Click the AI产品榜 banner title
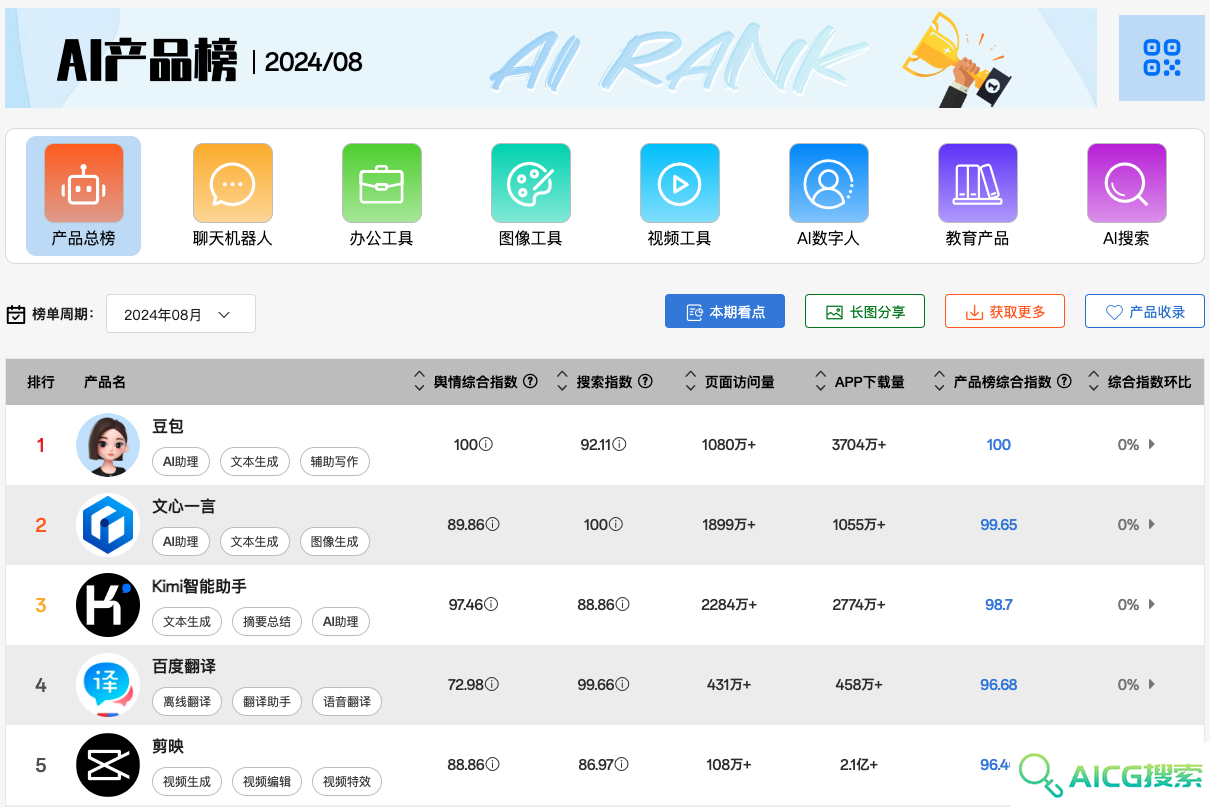1210x807 pixels. click(147, 61)
